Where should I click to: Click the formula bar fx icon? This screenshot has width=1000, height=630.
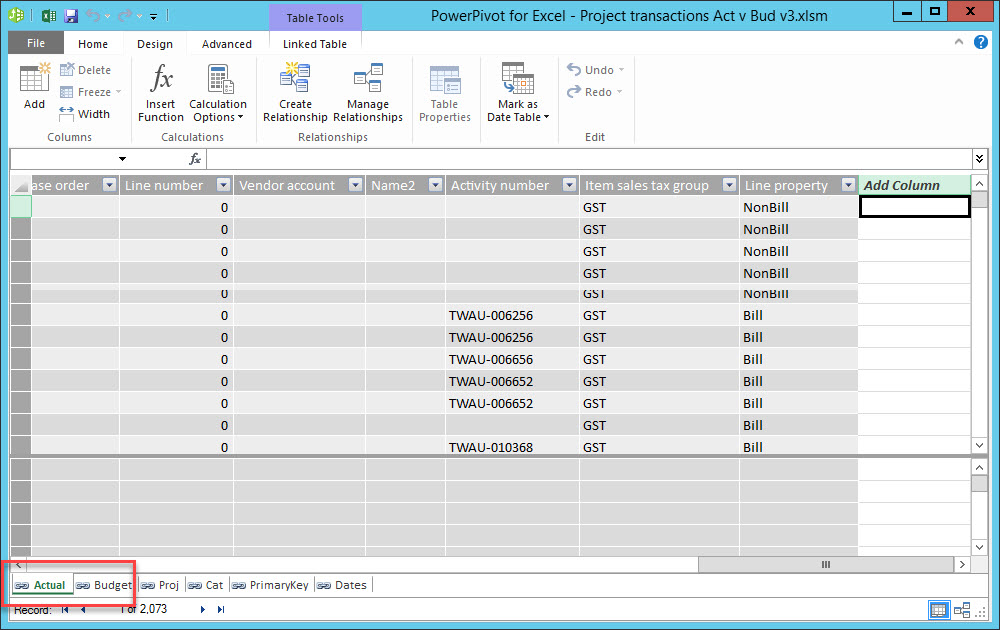(x=195, y=159)
